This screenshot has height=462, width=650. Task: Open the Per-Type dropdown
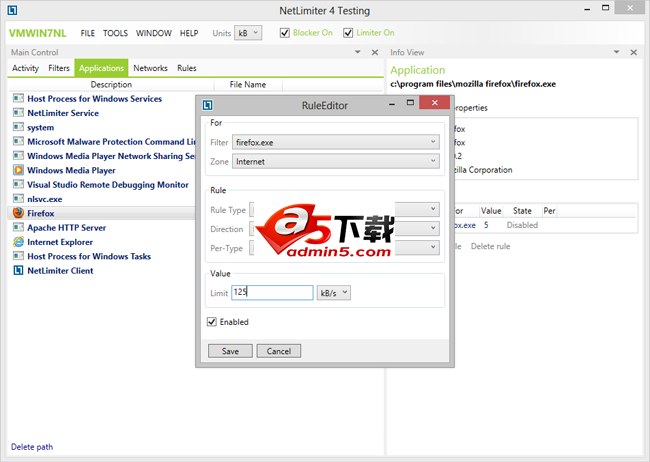[x=344, y=248]
